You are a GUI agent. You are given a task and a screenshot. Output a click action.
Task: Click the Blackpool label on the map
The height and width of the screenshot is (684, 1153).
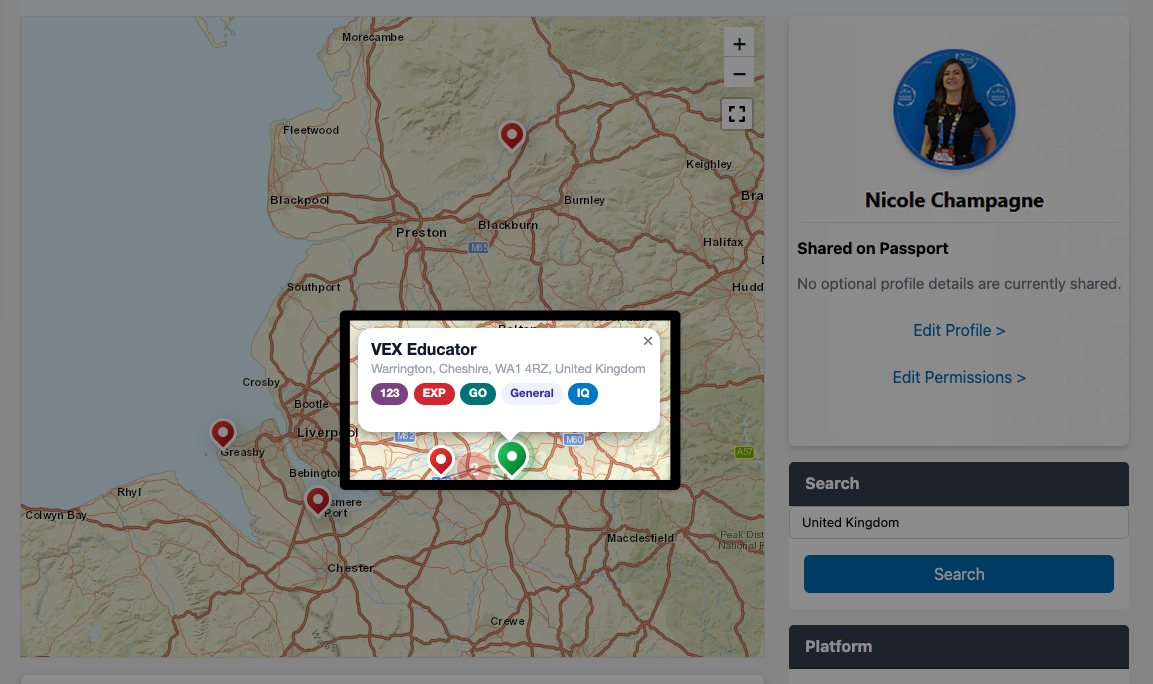tap(299, 200)
